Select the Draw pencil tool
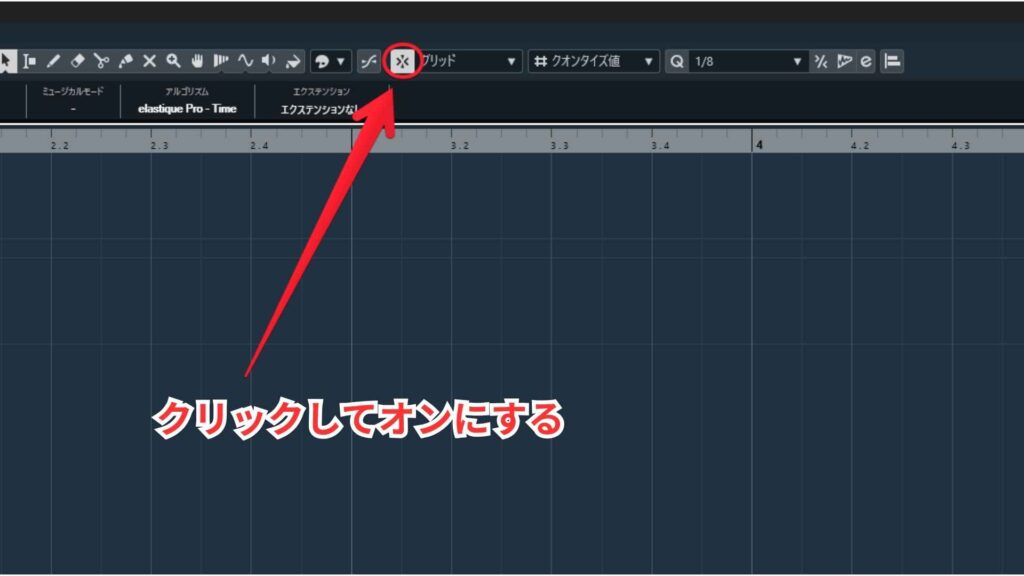1024x576 pixels. click(x=54, y=61)
